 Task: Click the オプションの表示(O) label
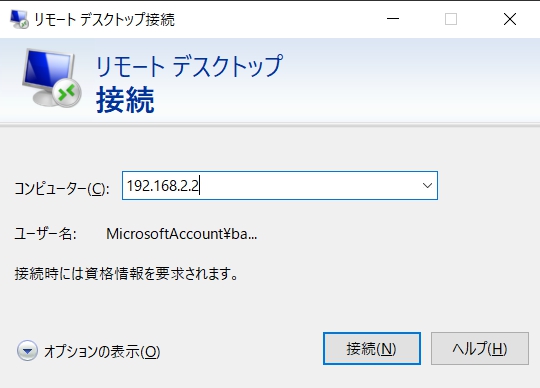click(102, 352)
